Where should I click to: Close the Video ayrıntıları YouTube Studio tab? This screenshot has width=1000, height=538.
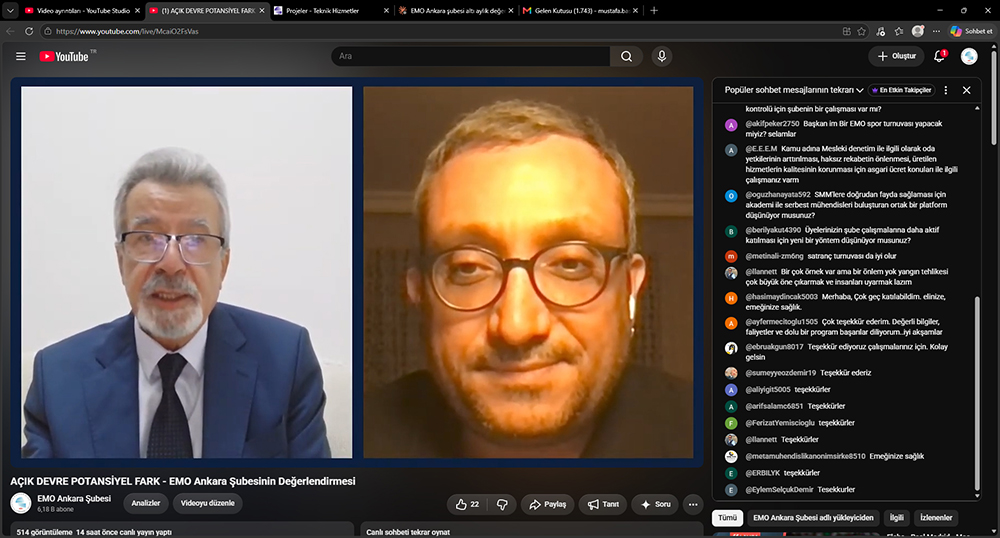coord(137,11)
